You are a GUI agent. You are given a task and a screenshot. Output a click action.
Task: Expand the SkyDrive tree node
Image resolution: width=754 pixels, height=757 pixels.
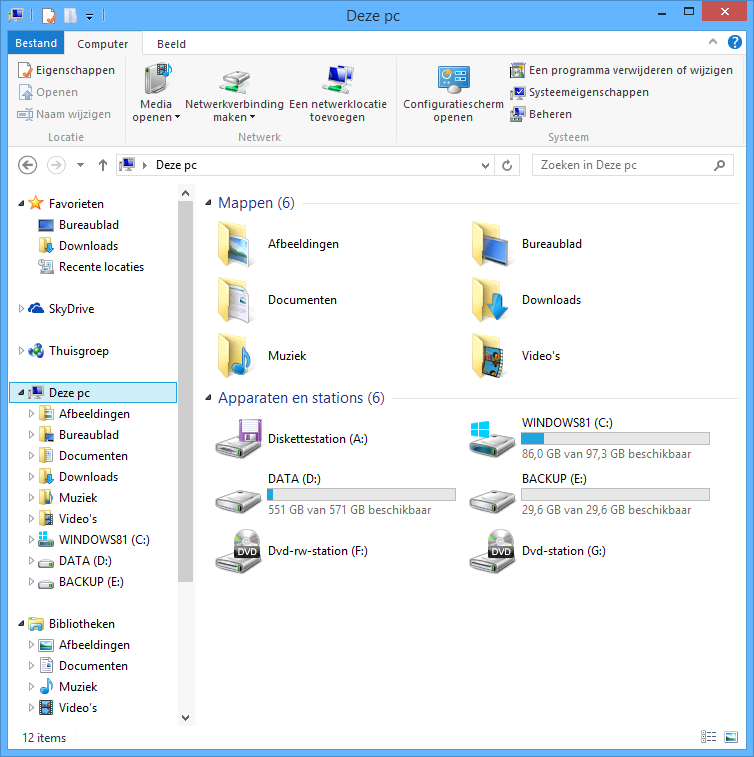22,309
